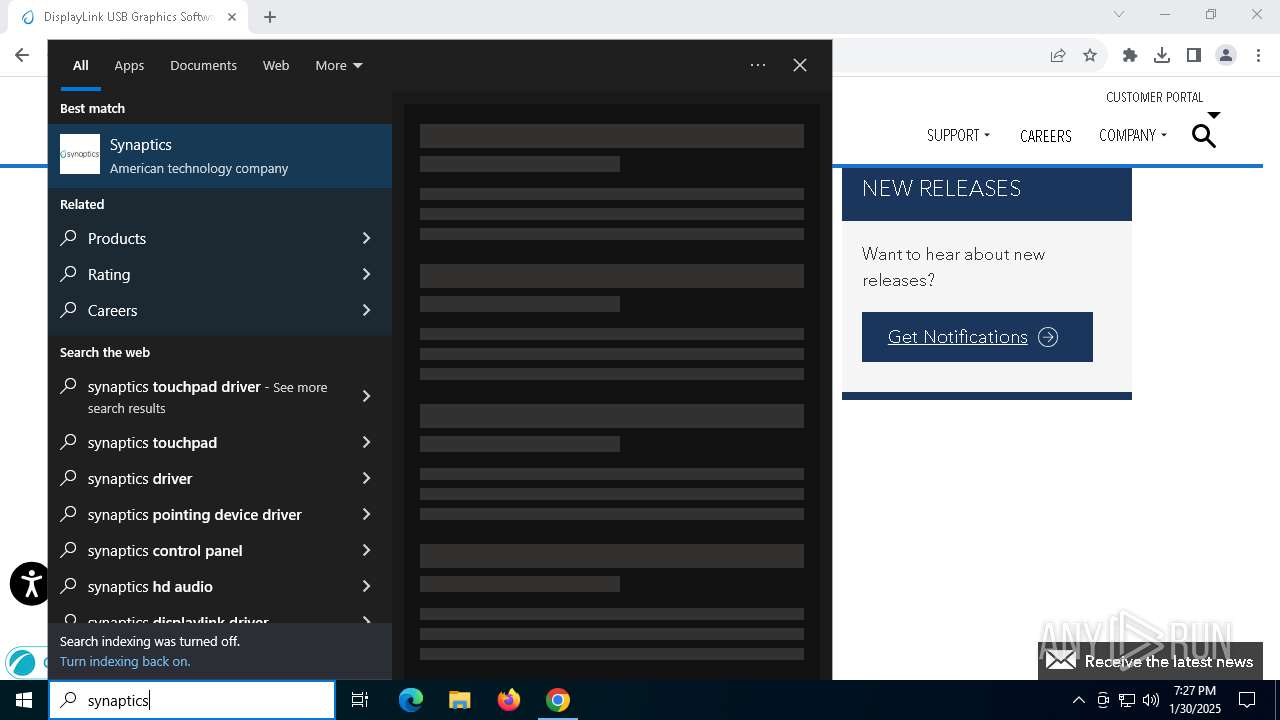The height and width of the screenshot is (720, 1280).
Task: Open File Explorer from taskbar
Action: click(x=459, y=700)
